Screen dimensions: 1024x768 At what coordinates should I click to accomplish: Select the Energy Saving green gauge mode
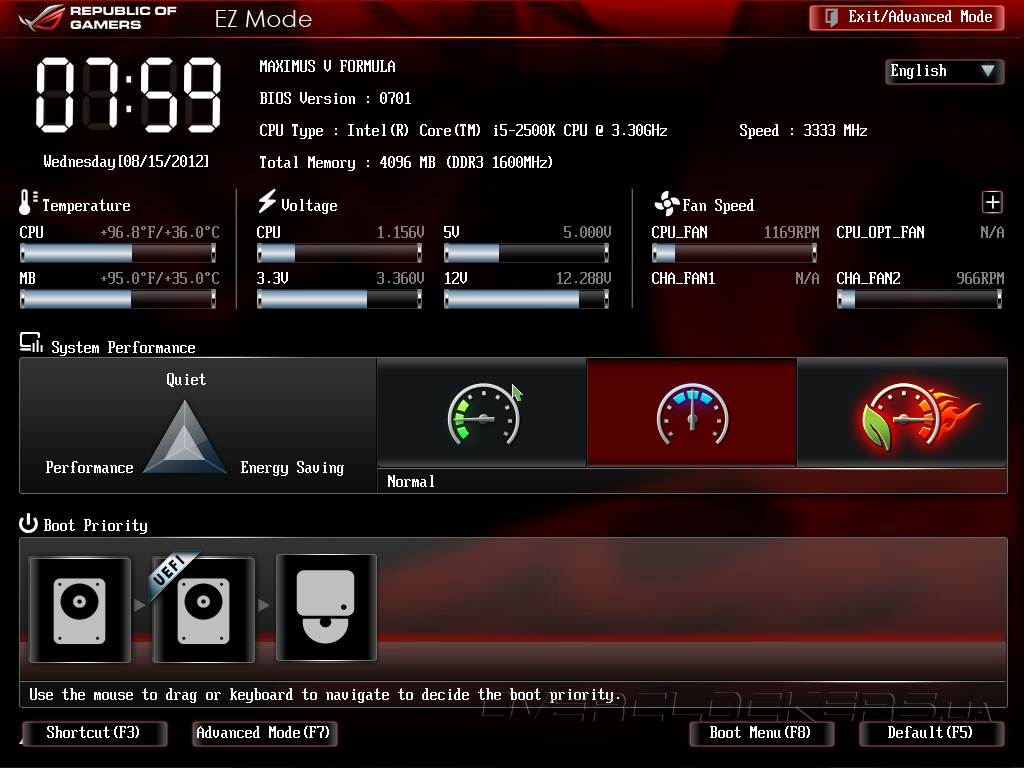pyautogui.click(x=482, y=413)
